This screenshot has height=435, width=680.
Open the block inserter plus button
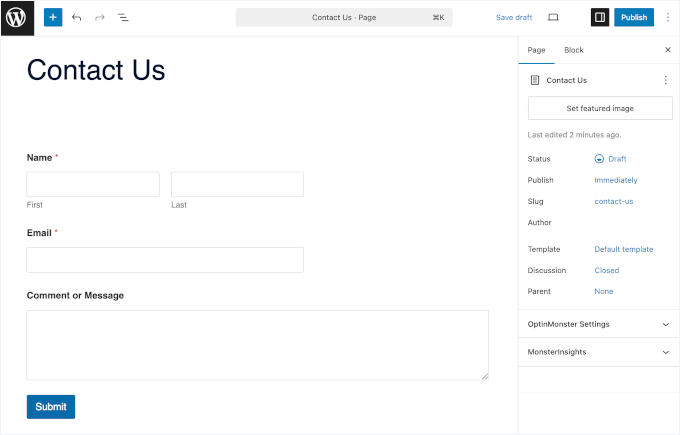pos(53,17)
